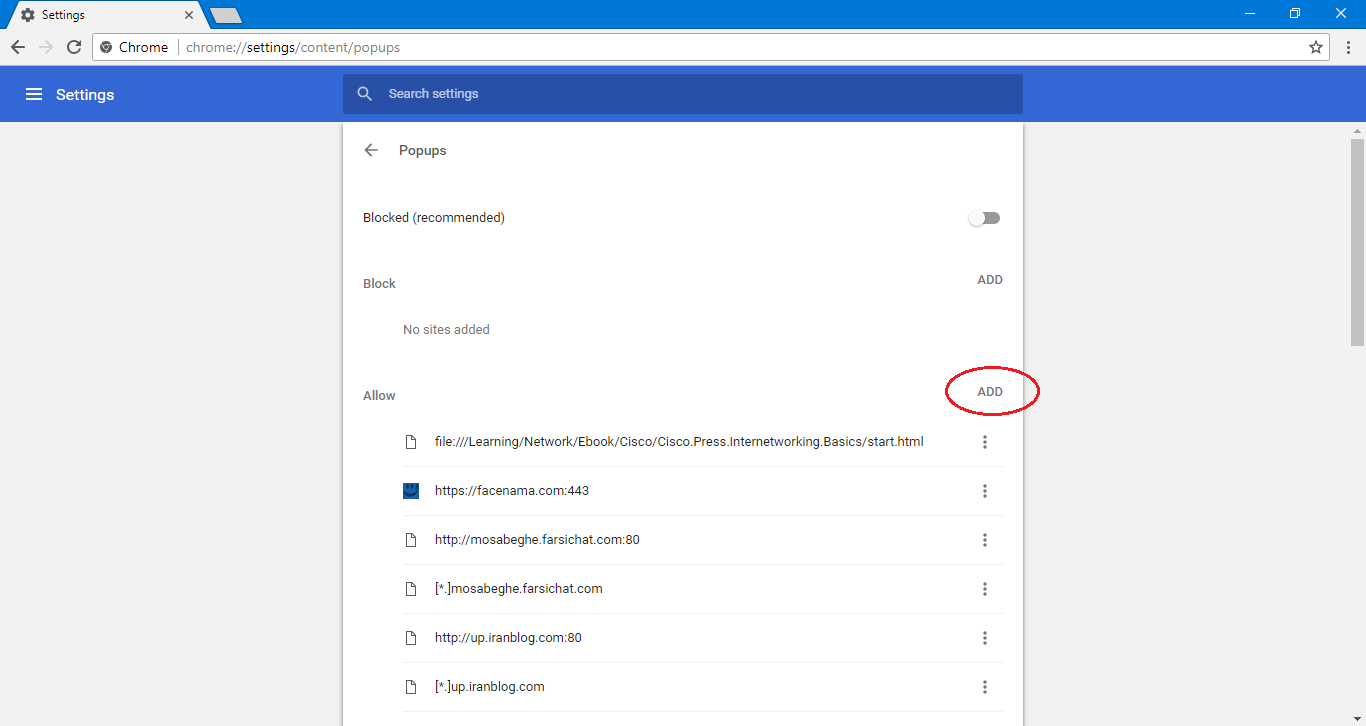The image size is (1366, 726).
Task: Select the [*.]up.iranblog.com entry text
Action: tap(490, 687)
